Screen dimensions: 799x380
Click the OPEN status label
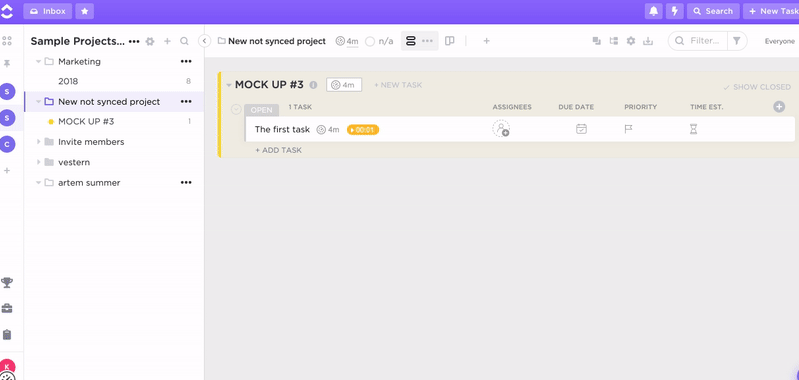tap(262, 110)
